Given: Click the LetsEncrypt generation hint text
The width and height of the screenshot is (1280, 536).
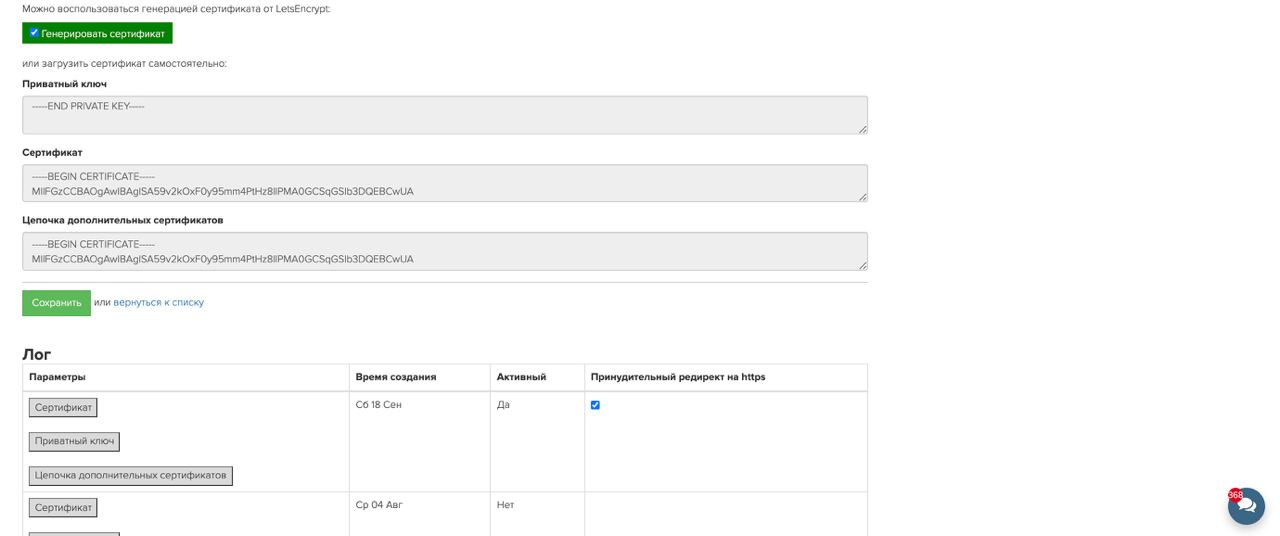Looking at the screenshot, I should coord(176,9).
